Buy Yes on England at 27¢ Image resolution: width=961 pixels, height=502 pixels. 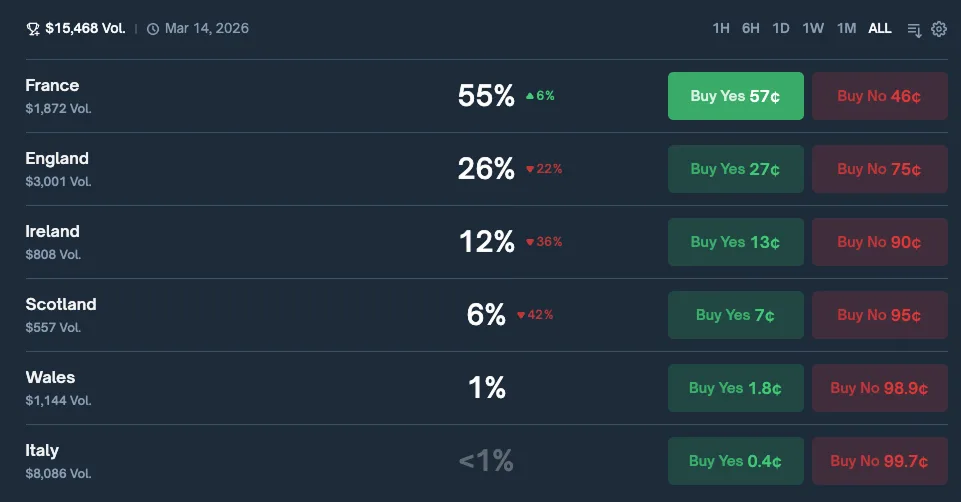tap(735, 169)
